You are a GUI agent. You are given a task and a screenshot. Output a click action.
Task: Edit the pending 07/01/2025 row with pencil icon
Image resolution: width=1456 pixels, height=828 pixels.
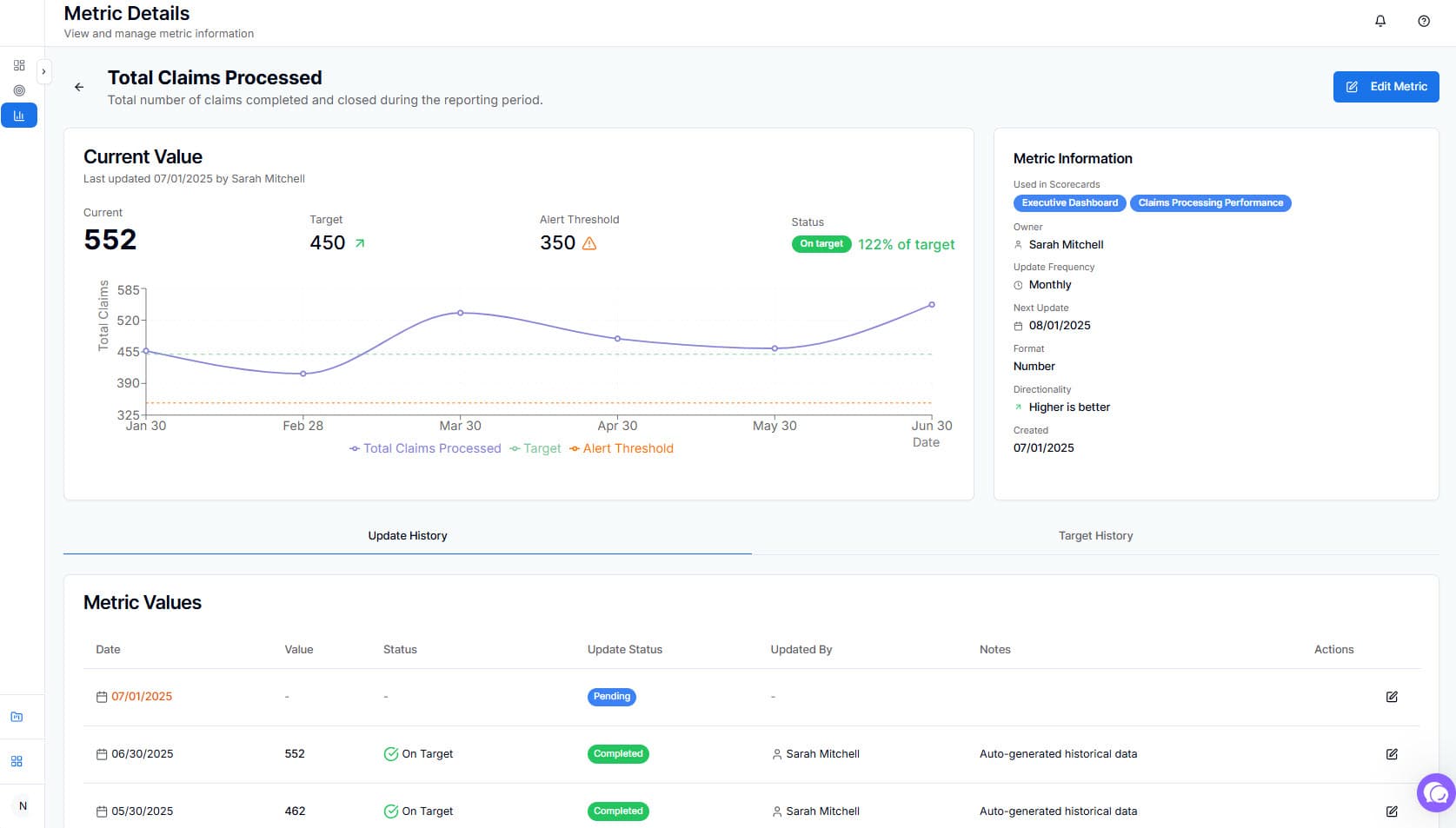1393,696
